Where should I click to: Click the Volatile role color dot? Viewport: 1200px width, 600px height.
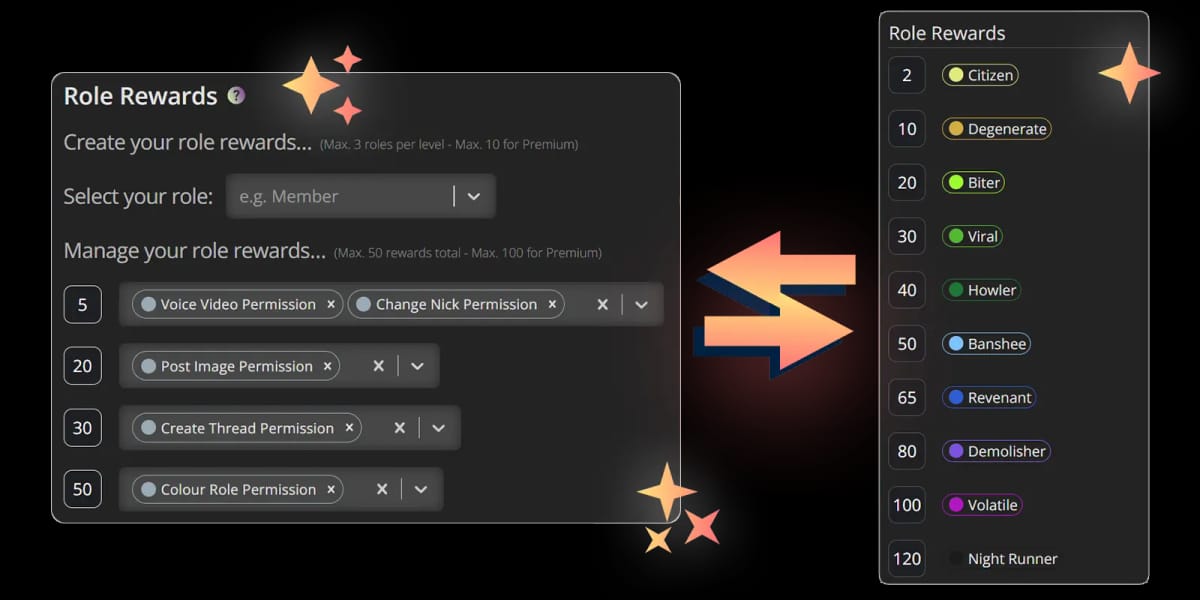pos(955,505)
